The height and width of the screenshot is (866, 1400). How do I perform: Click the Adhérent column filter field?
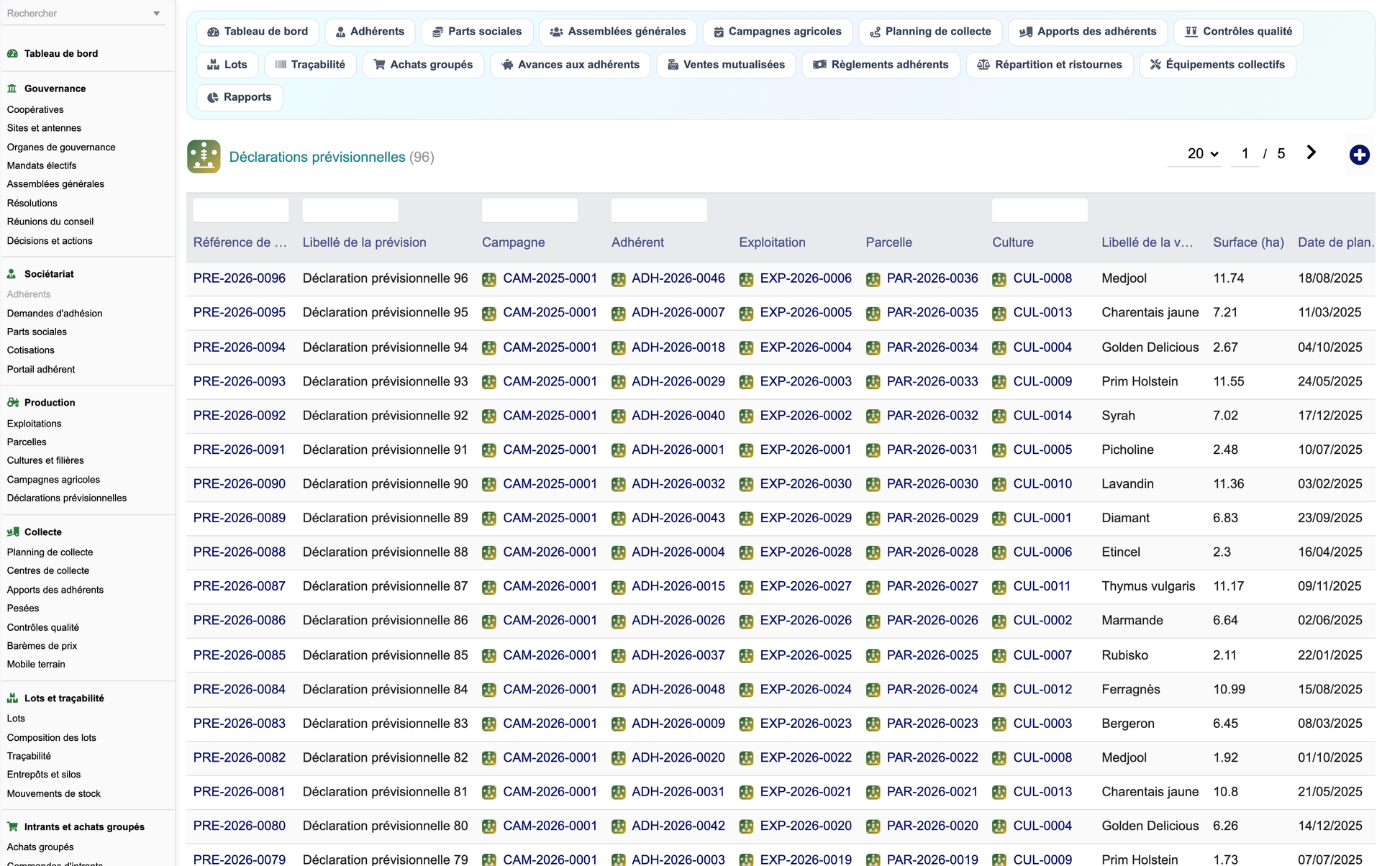click(x=659, y=210)
